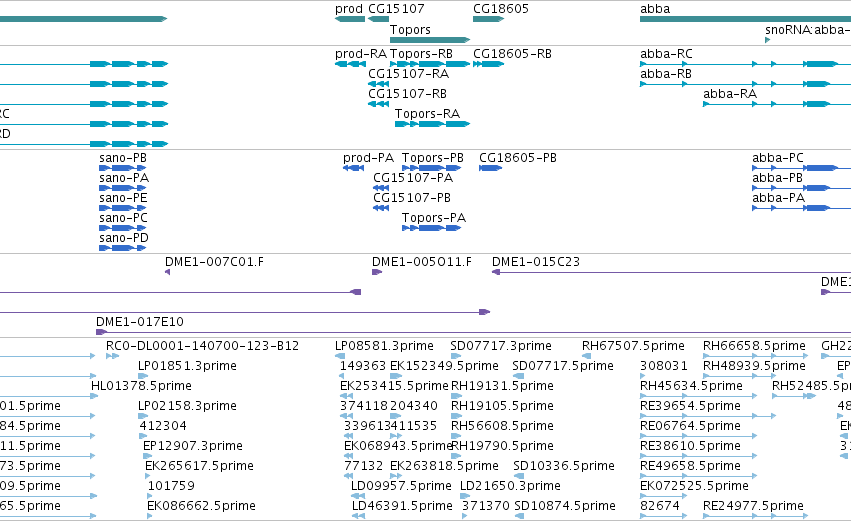Select the CG15107 gene label

coord(396,9)
